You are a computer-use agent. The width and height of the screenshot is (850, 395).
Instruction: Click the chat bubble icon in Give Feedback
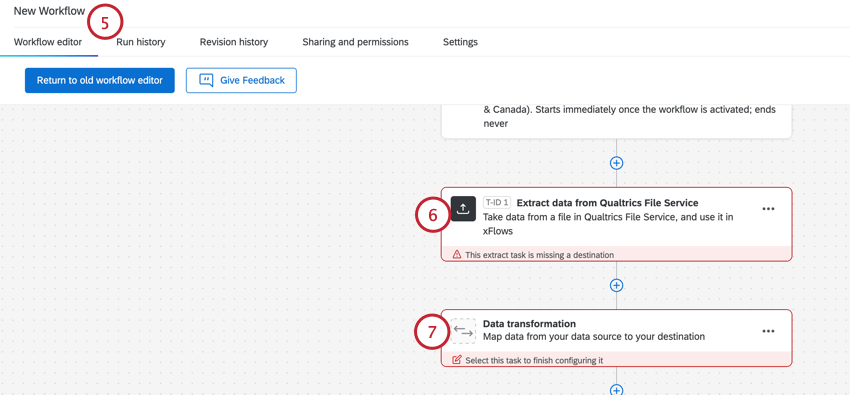pos(206,80)
